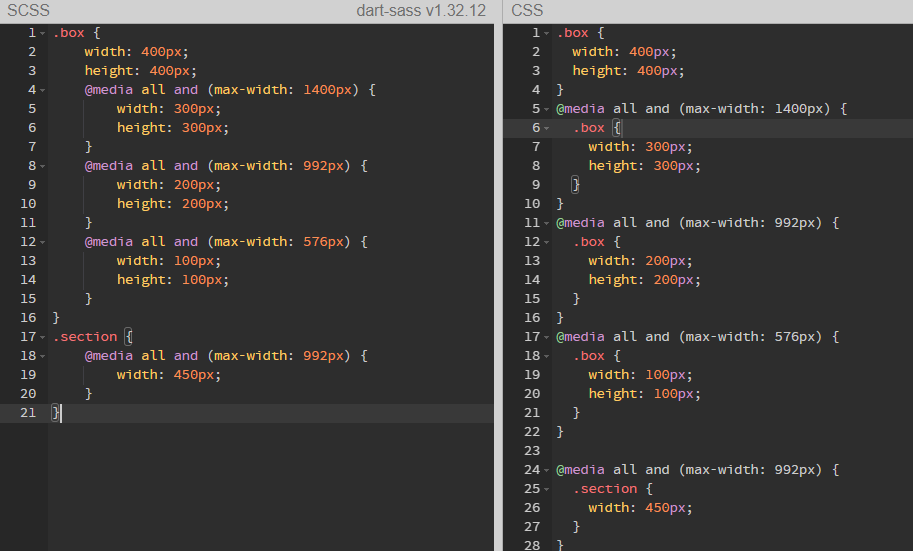The height and width of the screenshot is (551, 913).
Task: Collapse the .box block at SCSS line 1
Action: click(x=43, y=34)
